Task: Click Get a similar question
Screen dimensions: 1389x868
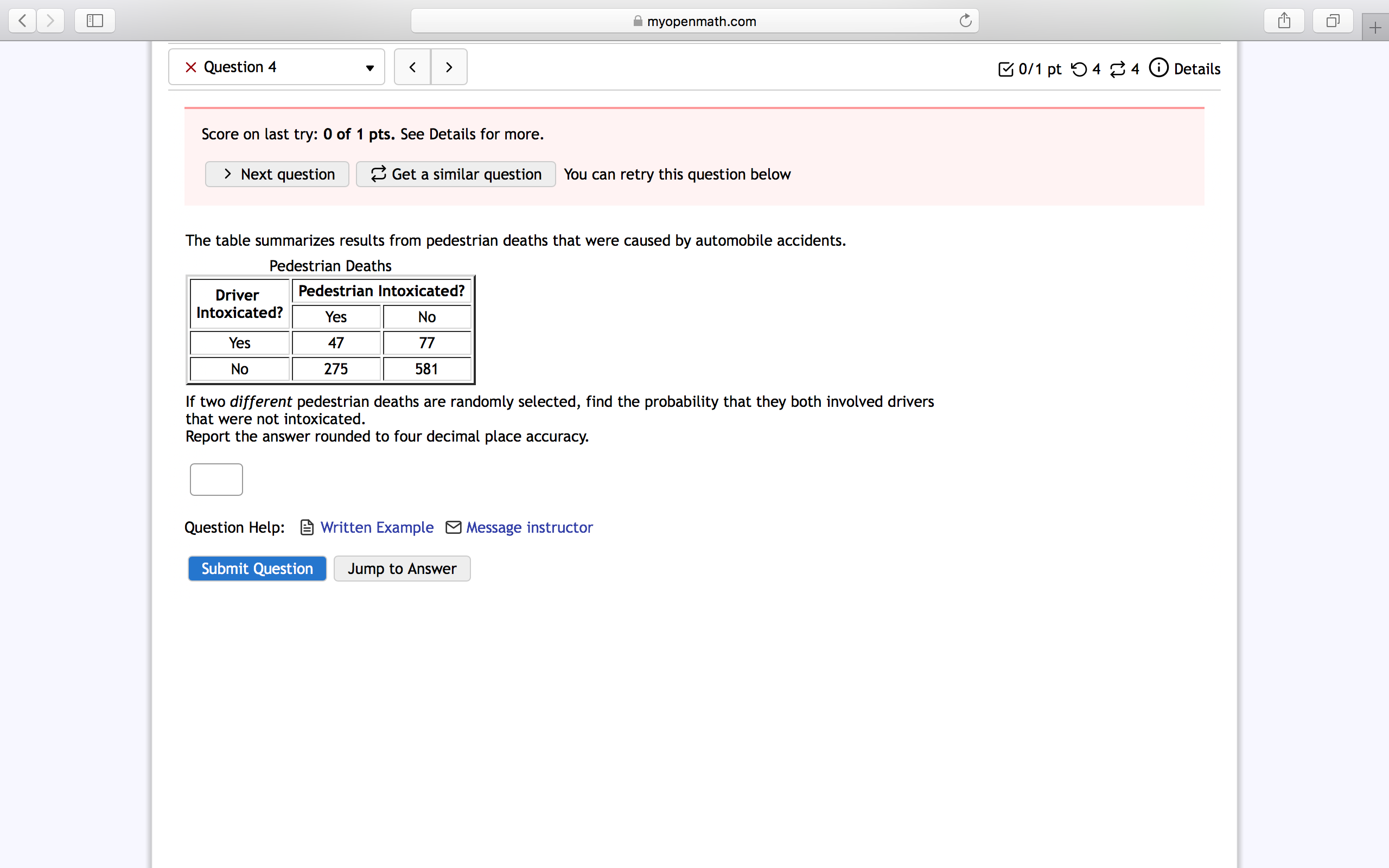Action: tap(456, 174)
